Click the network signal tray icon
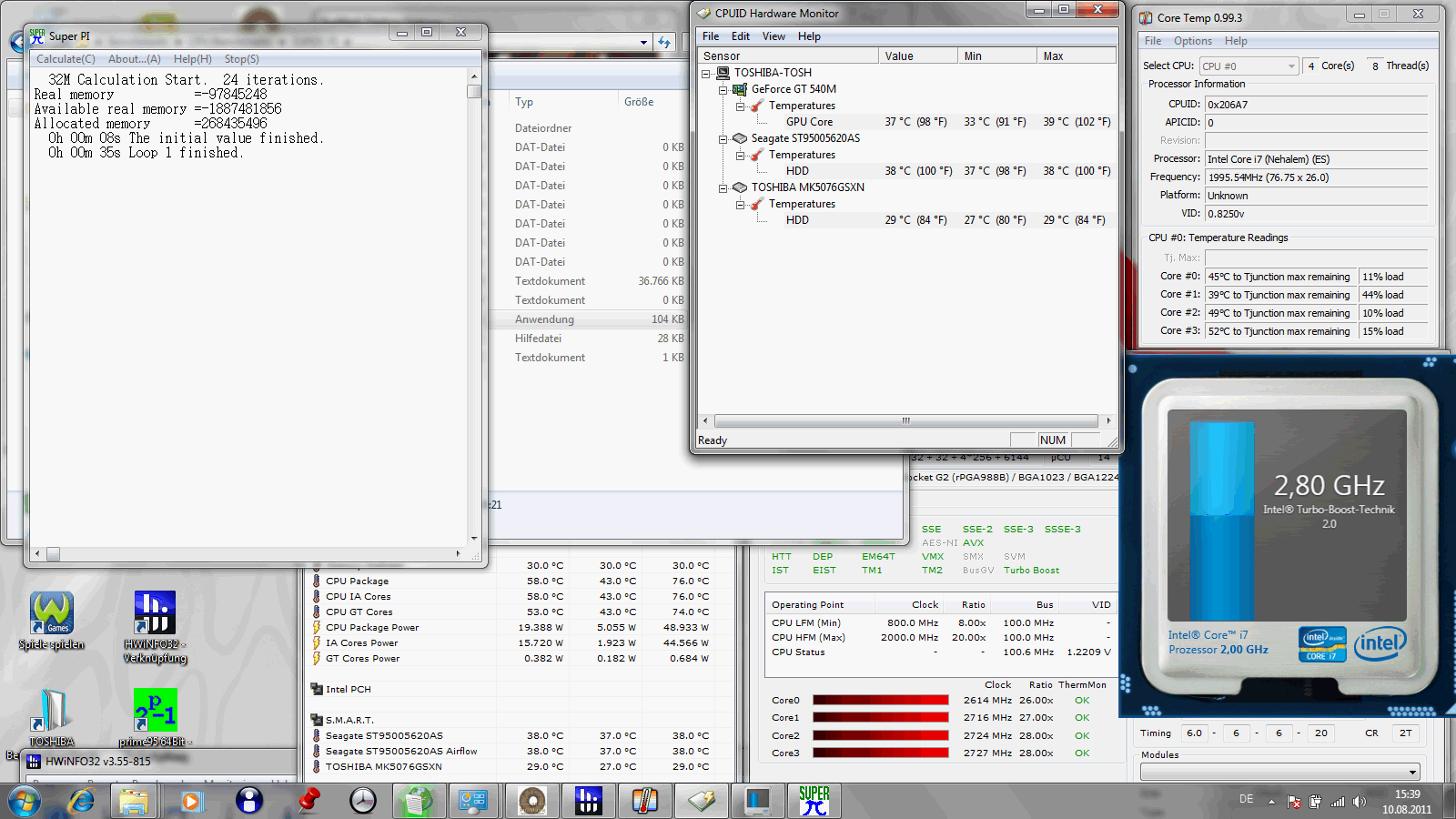1456x819 pixels. [1338, 802]
